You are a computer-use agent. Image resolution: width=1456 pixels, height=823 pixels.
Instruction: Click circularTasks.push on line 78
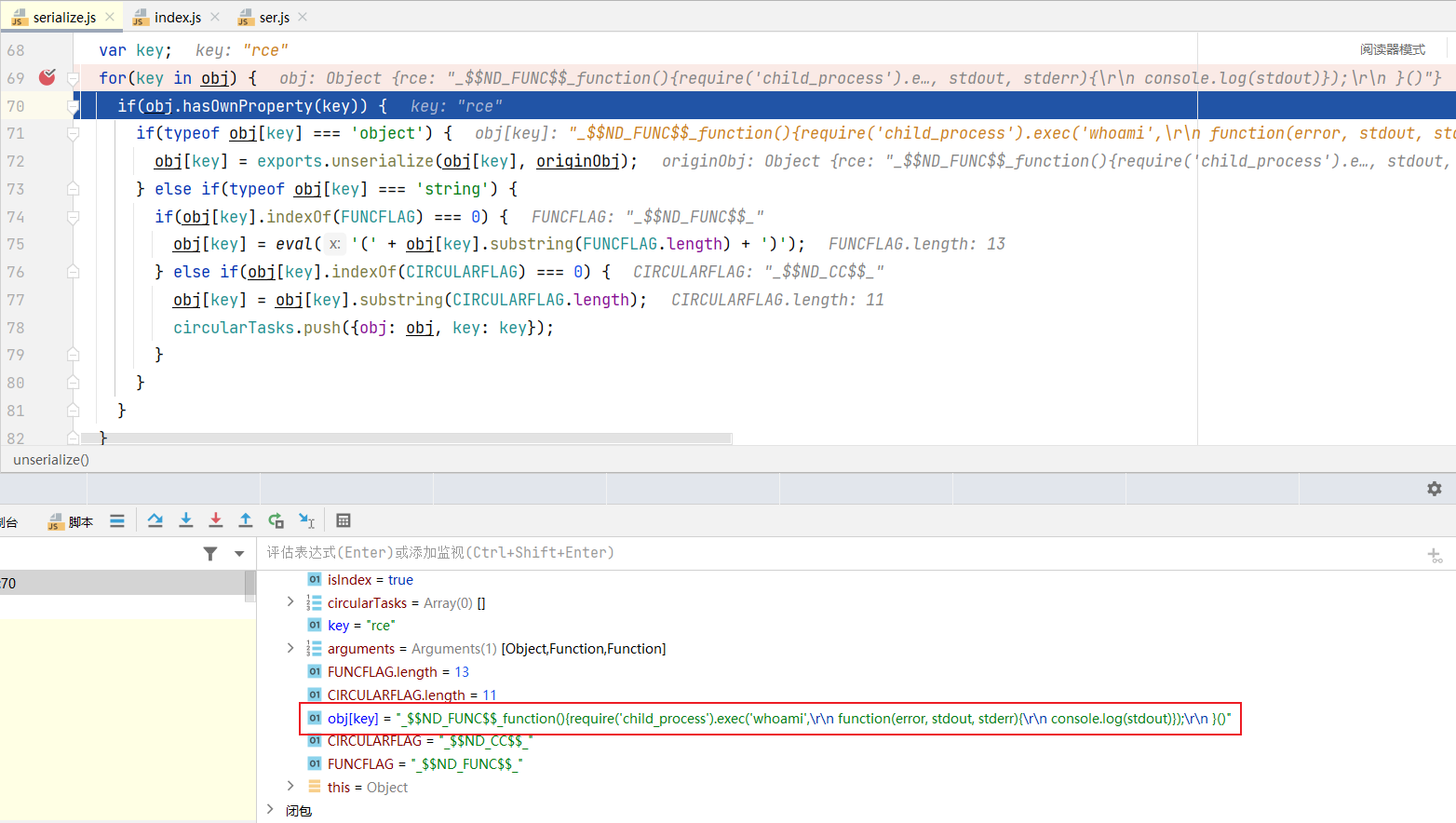[257, 328]
